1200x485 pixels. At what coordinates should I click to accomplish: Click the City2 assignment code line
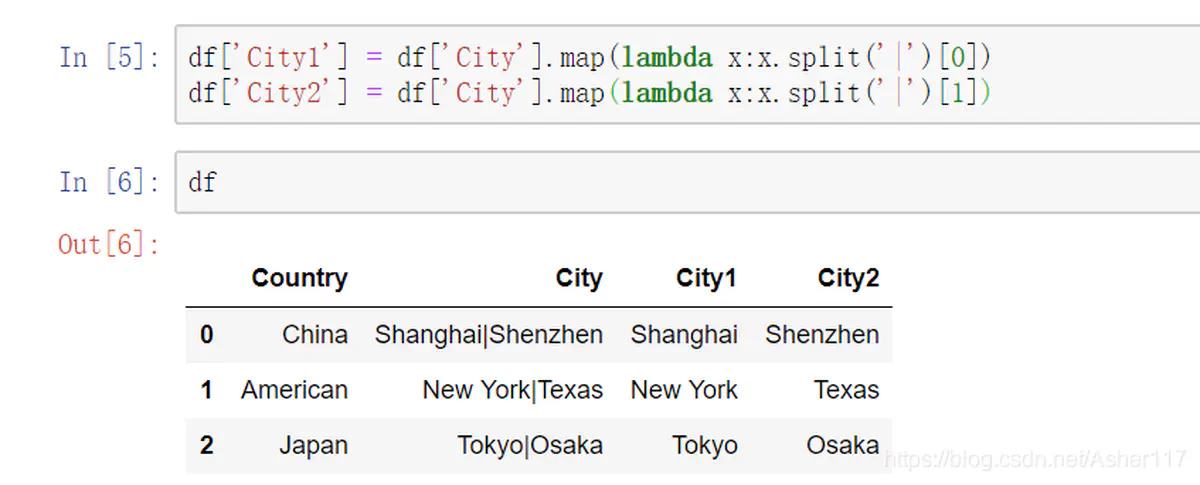pos(590,93)
